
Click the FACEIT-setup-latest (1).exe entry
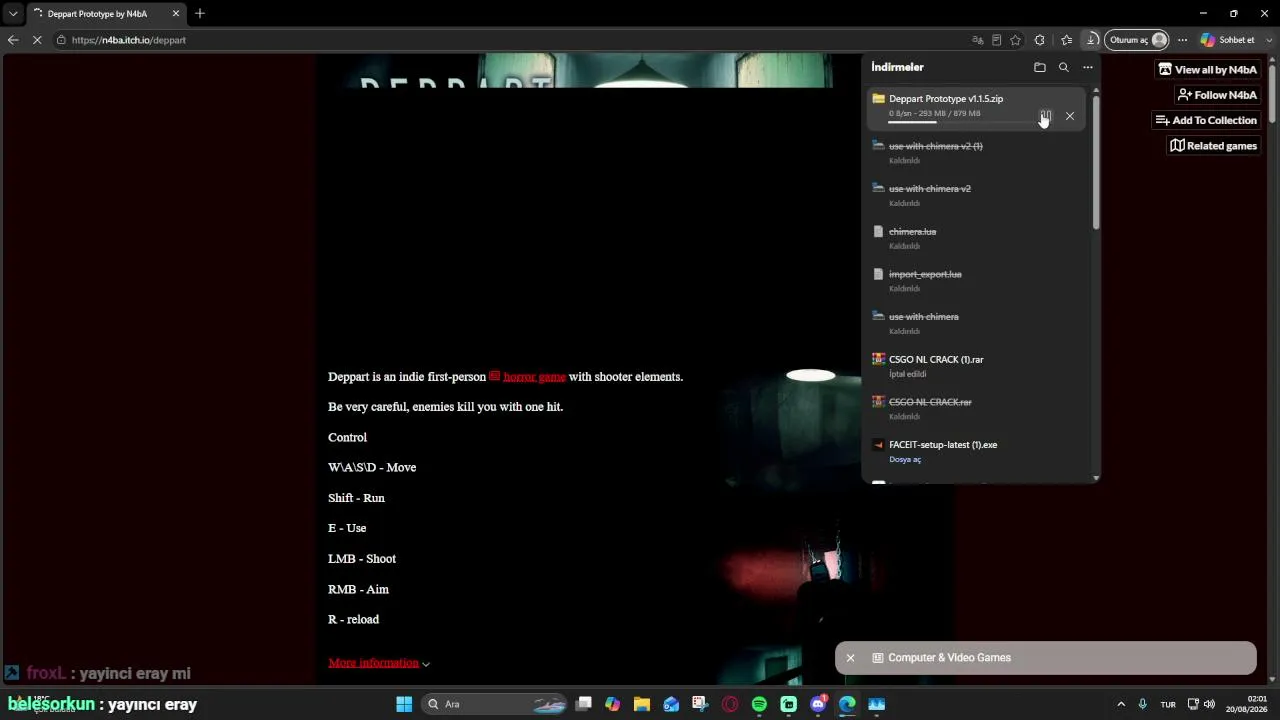(943, 445)
